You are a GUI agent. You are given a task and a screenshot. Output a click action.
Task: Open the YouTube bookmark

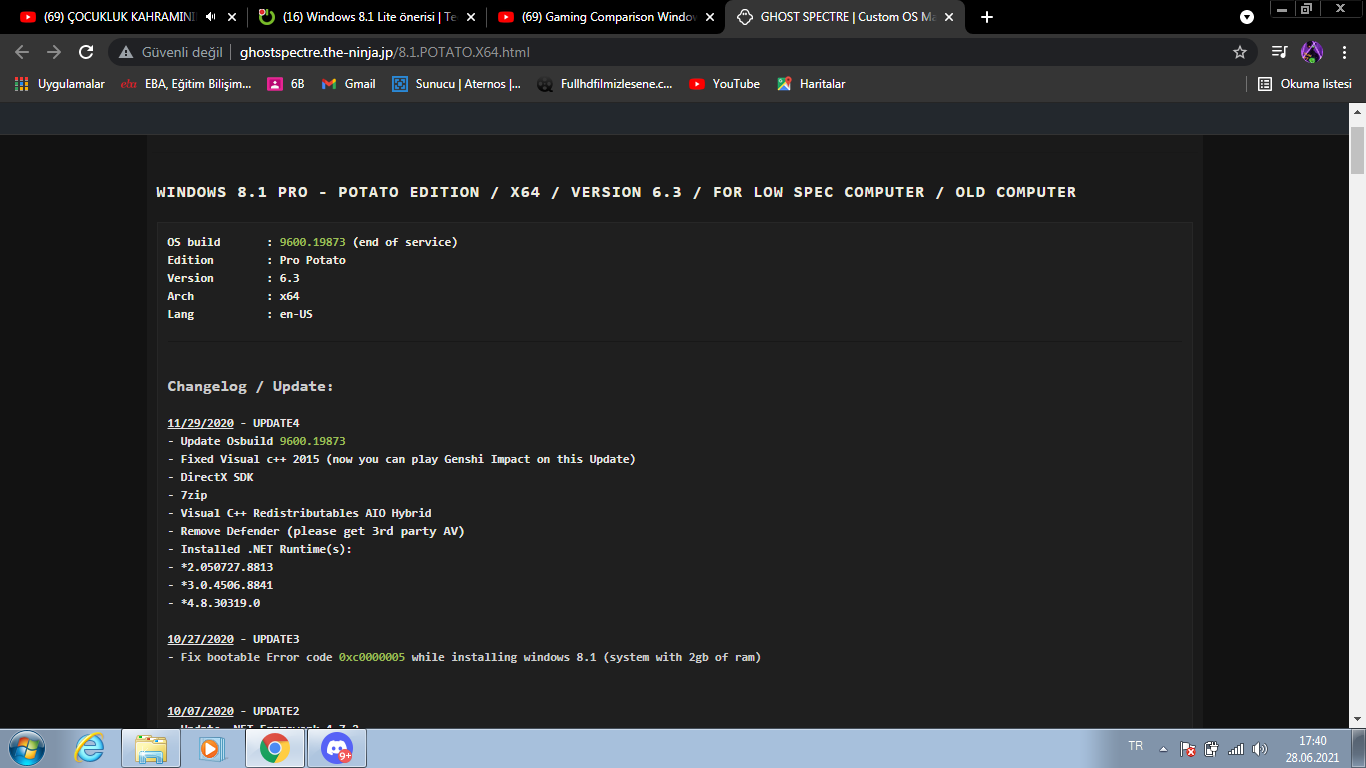tap(725, 84)
